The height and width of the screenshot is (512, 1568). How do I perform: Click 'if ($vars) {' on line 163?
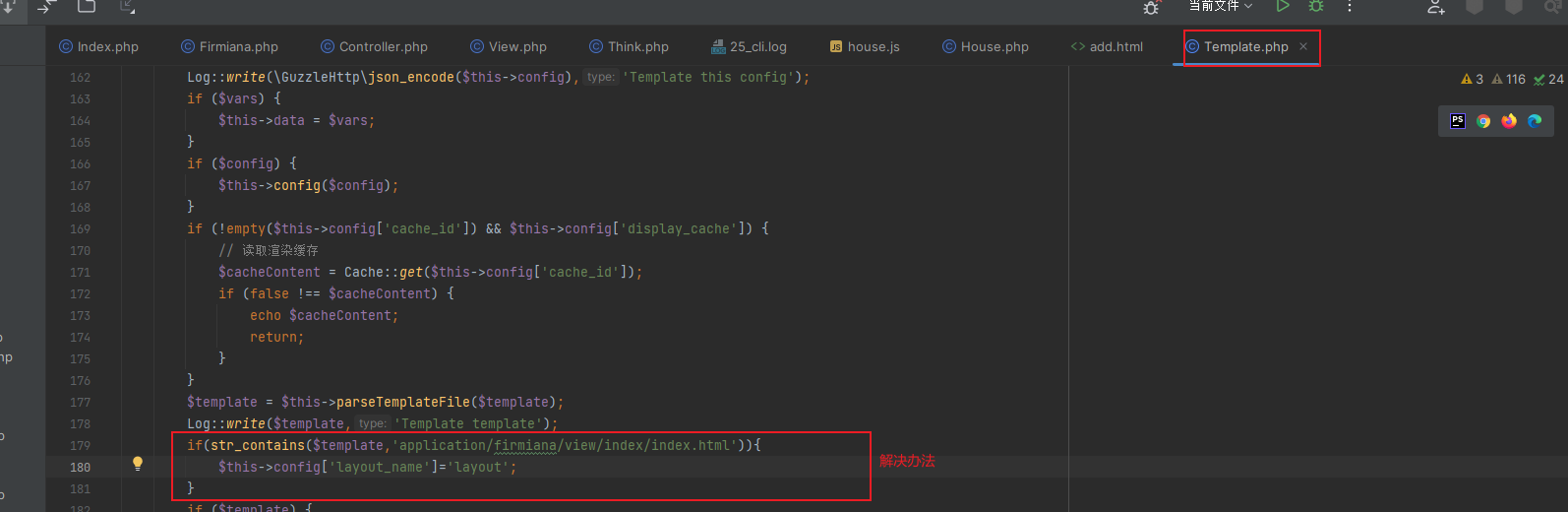(234, 98)
